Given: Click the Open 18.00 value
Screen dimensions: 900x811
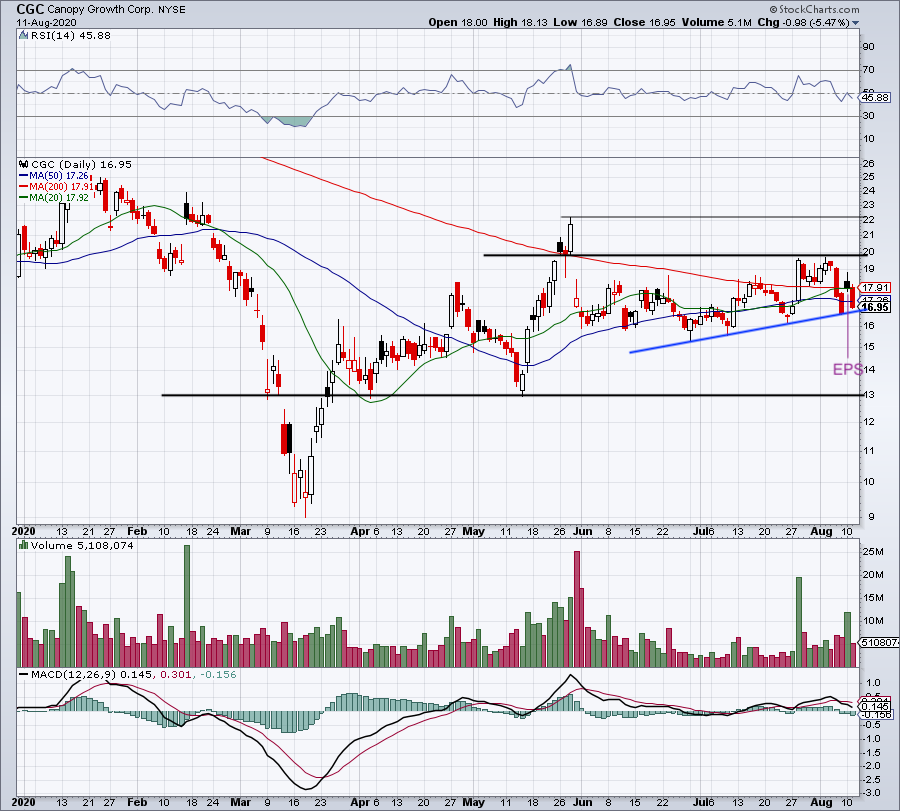Looking at the screenshot, I should (x=458, y=22).
